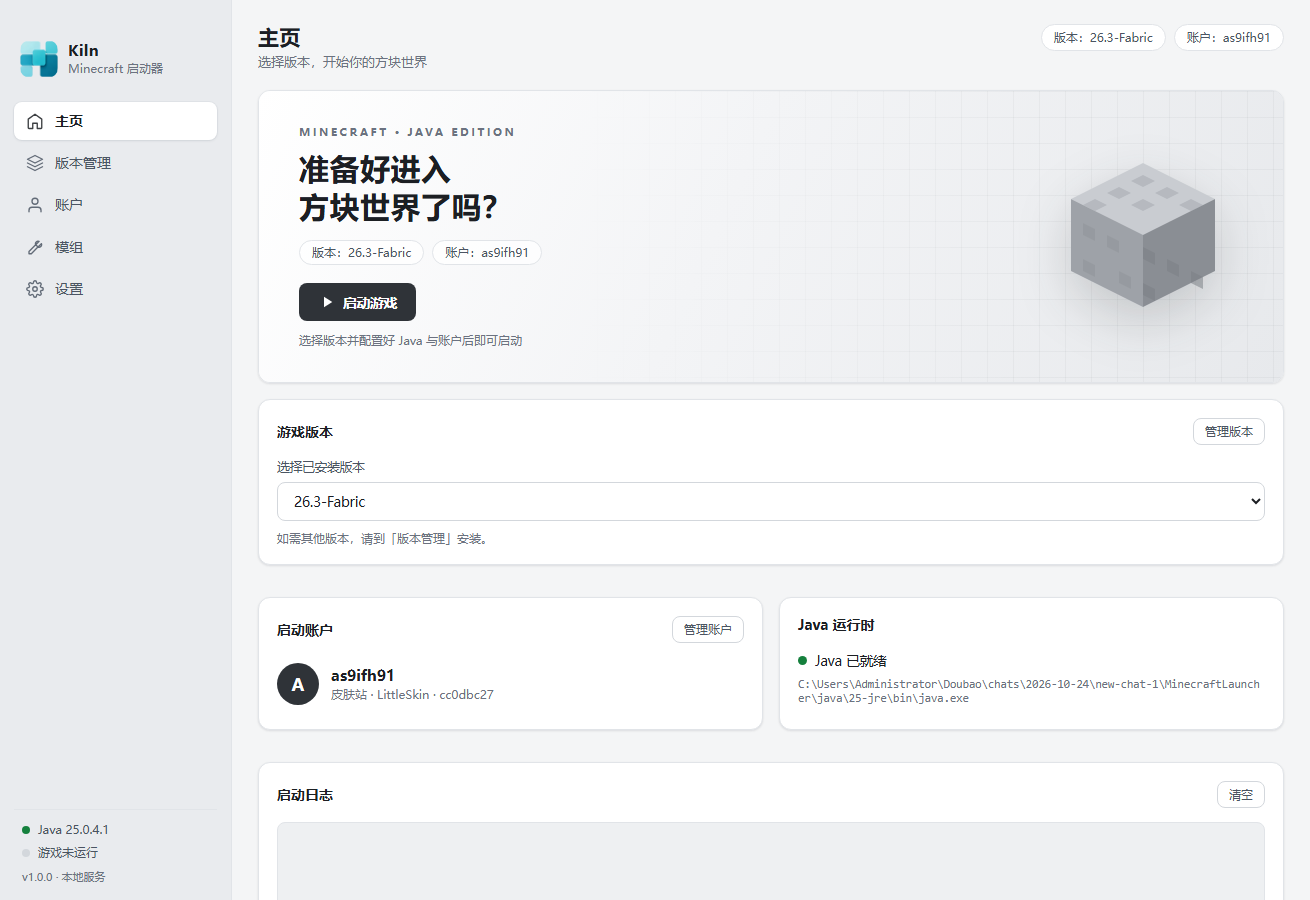This screenshot has height=900, width=1310.
Task: Click the 管理版本 button
Action: (x=1229, y=432)
